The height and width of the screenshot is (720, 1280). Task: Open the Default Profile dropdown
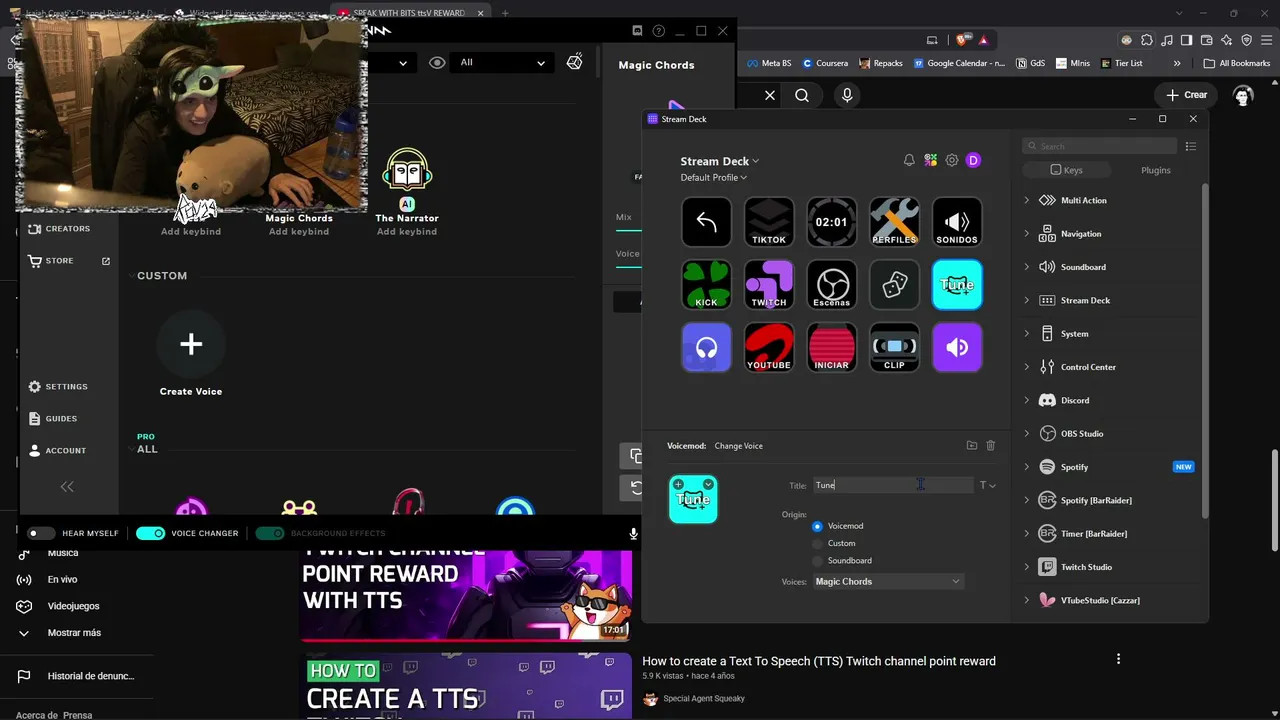(714, 177)
